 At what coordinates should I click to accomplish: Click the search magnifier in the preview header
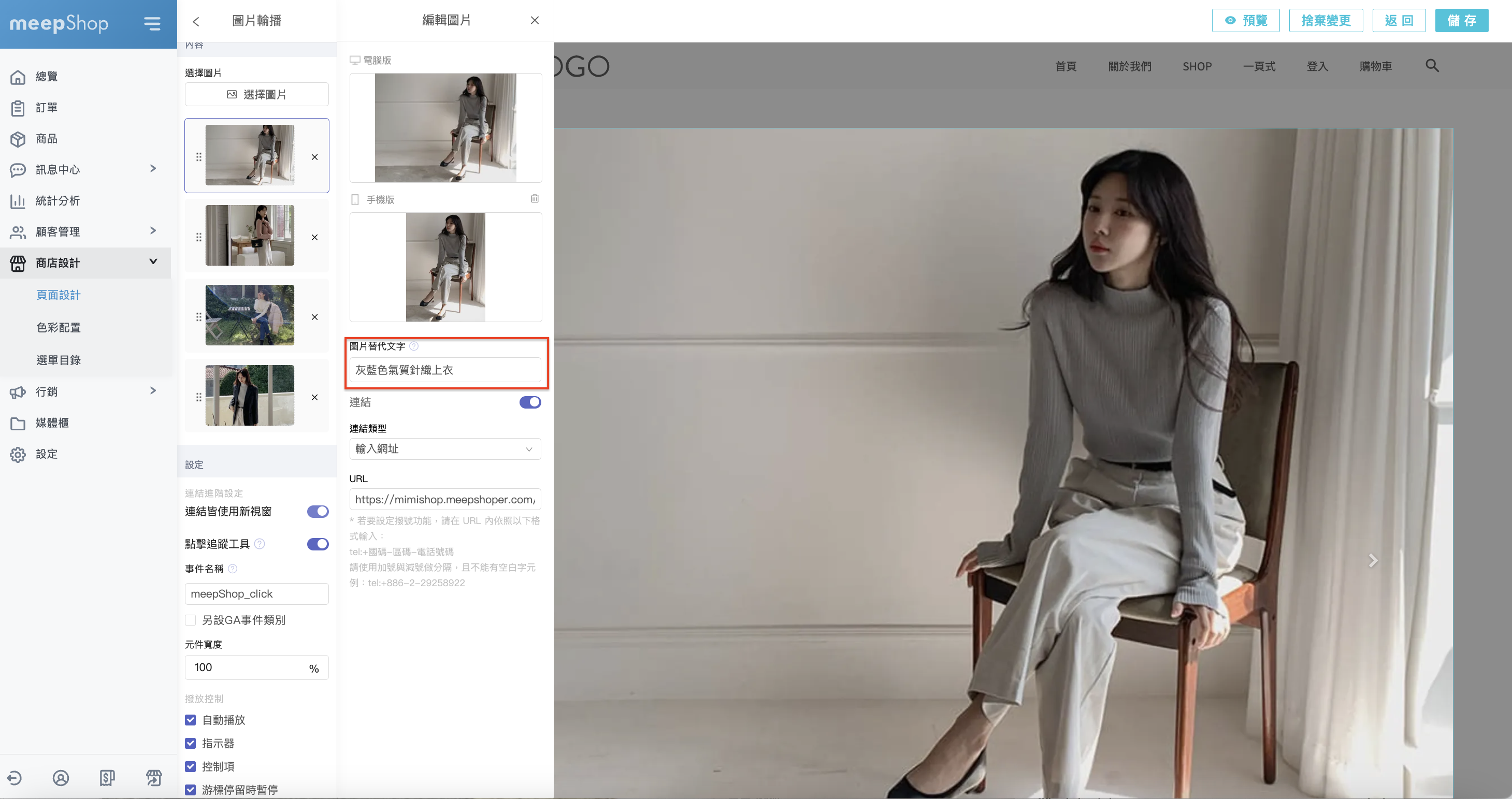coord(1432,66)
